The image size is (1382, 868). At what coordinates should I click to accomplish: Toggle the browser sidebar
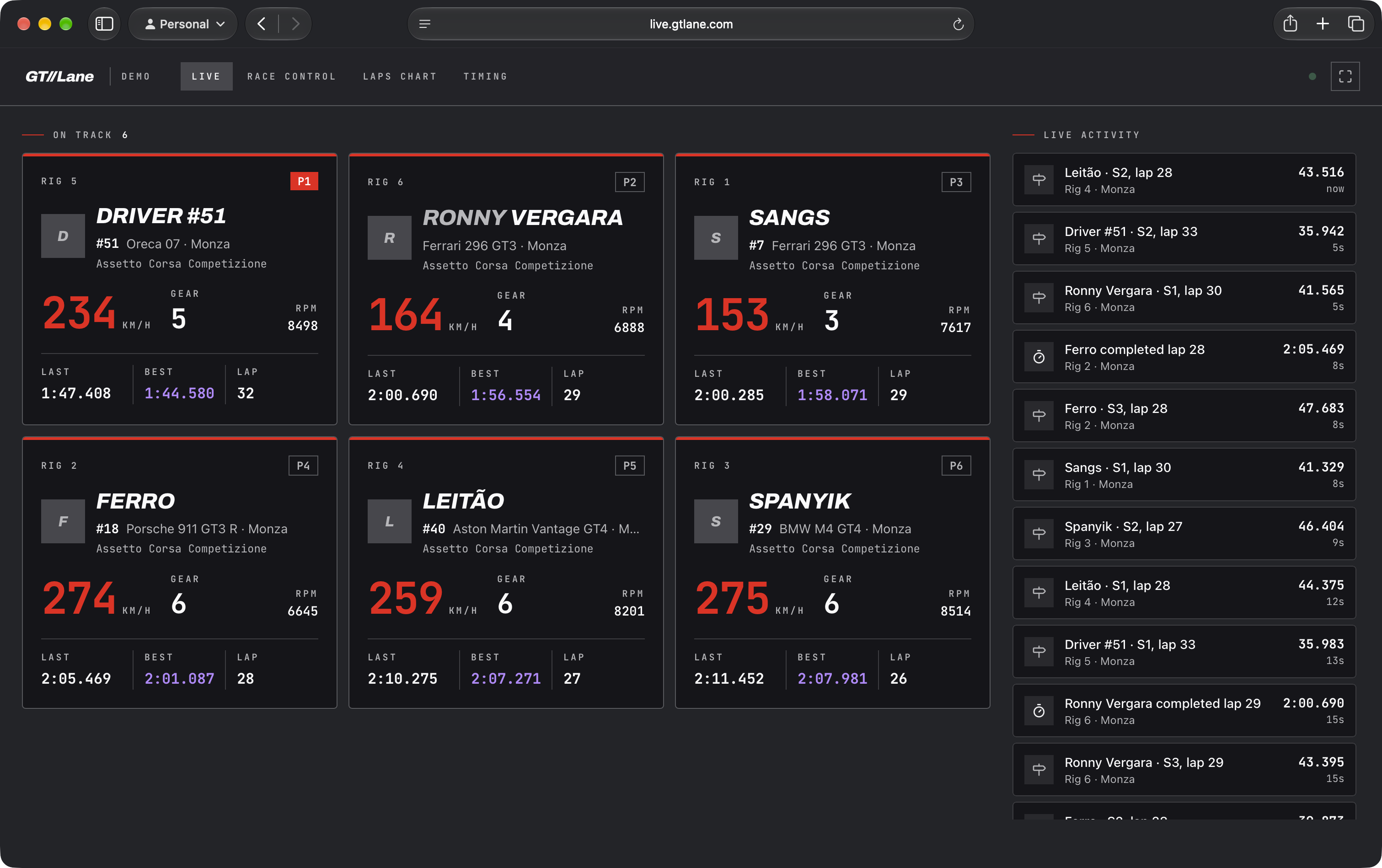[104, 23]
